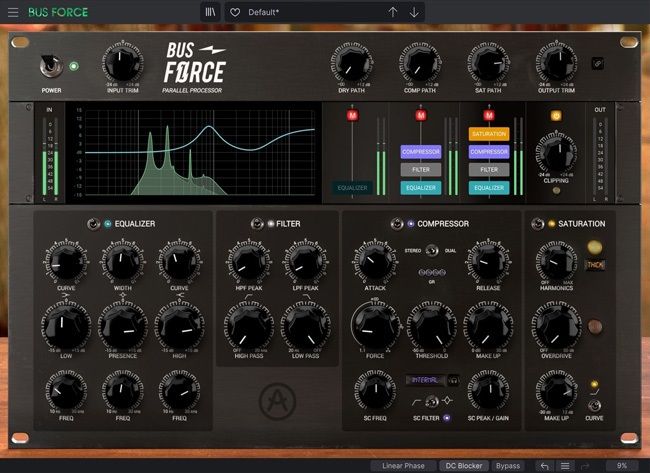The height and width of the screenshot is (473, 650).
Task: Click the saturation Harmonics knob
Action: click(x=556, y=262)
